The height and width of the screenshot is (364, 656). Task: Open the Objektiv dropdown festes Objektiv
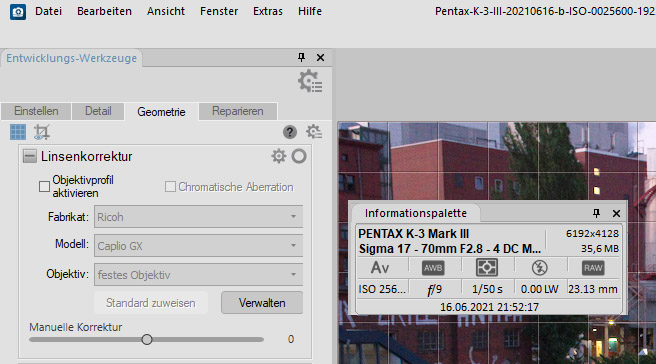coord(198,274)
